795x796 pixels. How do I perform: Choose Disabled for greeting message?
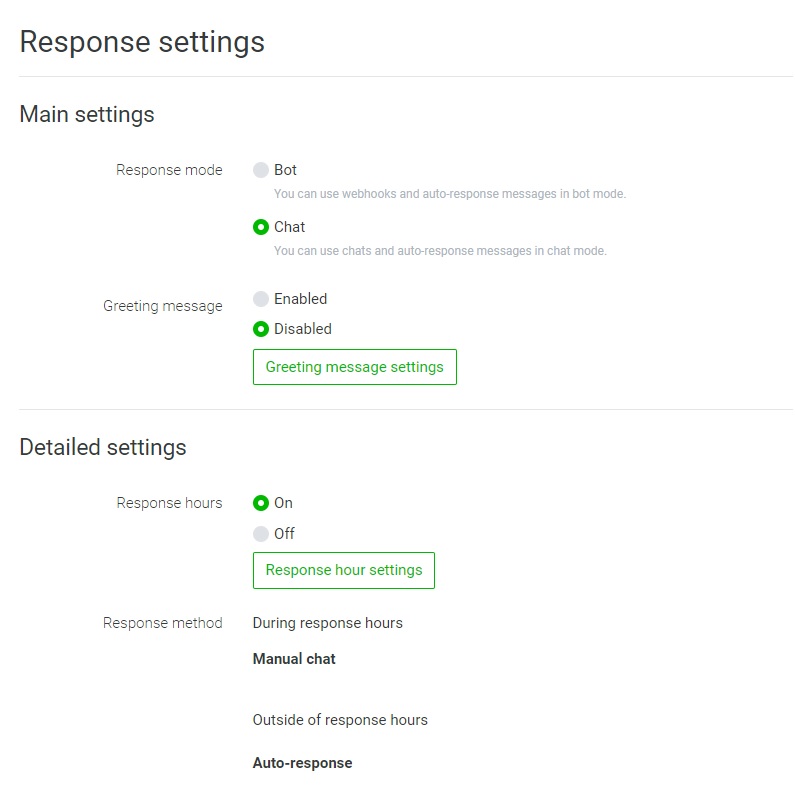click(261, 329)
